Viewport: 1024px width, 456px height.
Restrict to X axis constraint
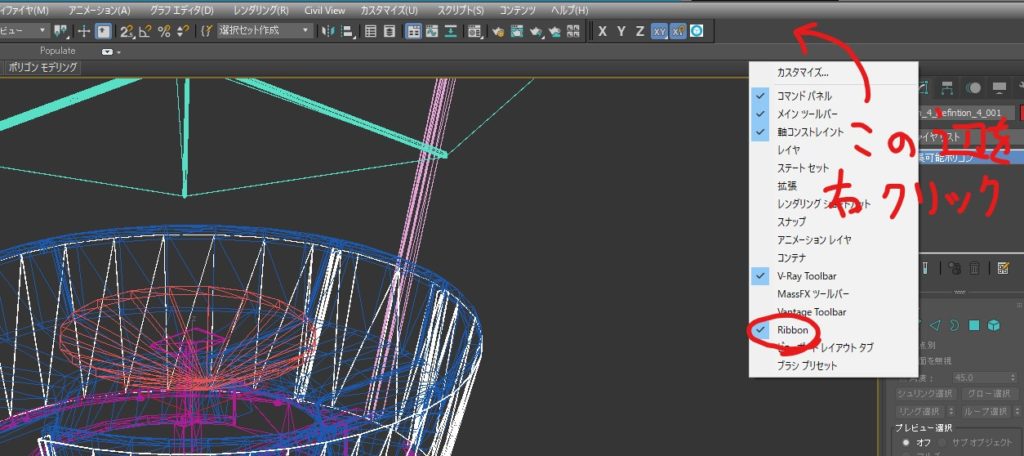pos(603,31)
